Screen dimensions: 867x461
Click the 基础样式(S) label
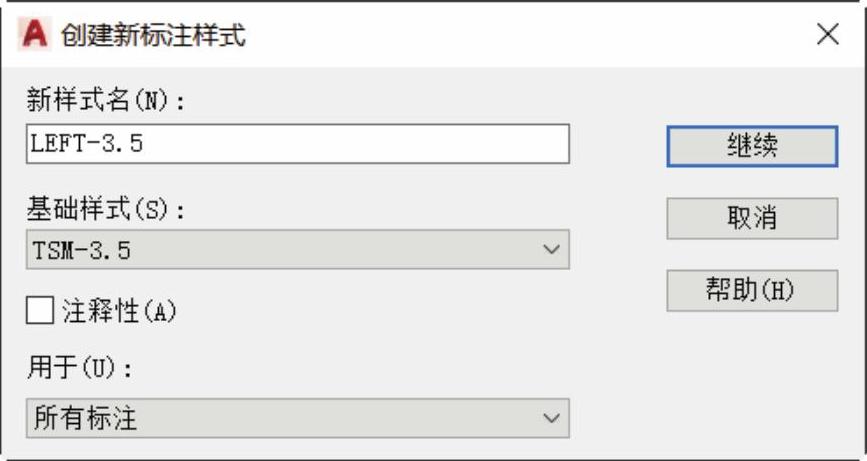[107, 210]
